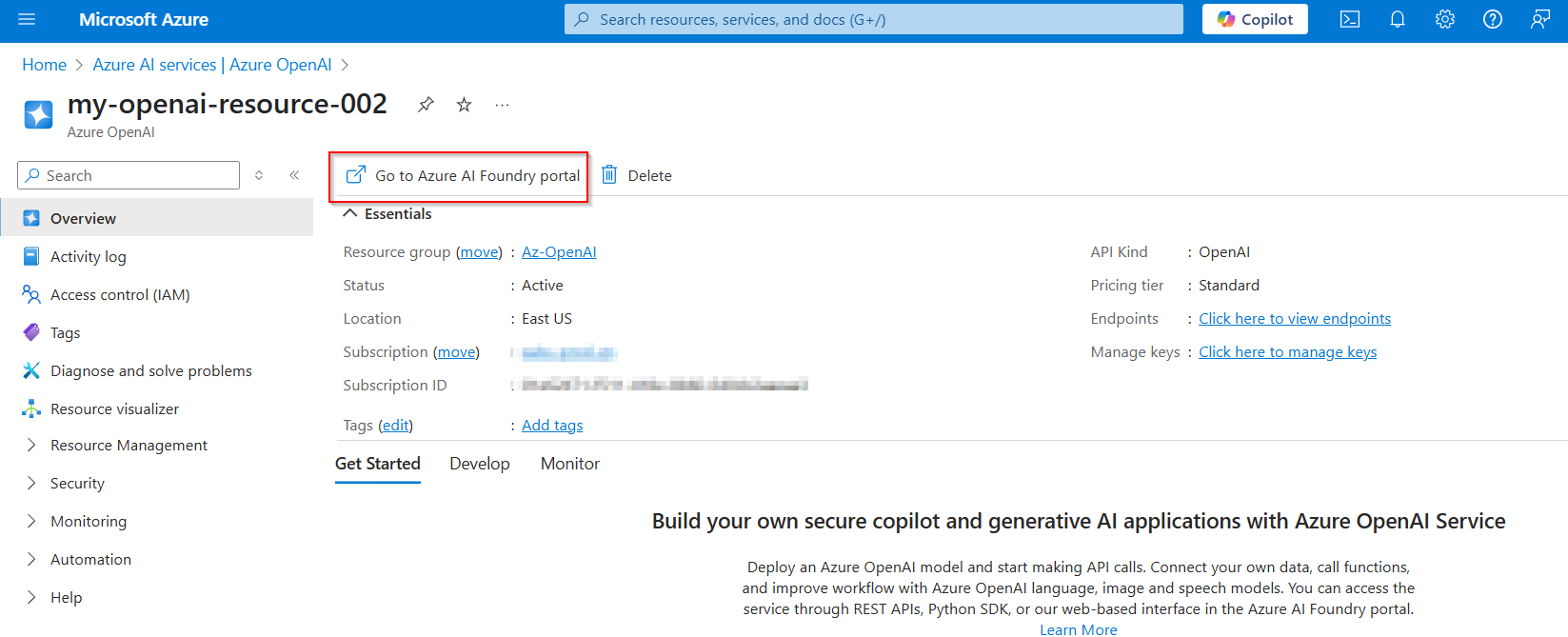Click the Azure OpenAI resource logo icon
Viewport: 1568px width, 637px height.
pos(38,114)
